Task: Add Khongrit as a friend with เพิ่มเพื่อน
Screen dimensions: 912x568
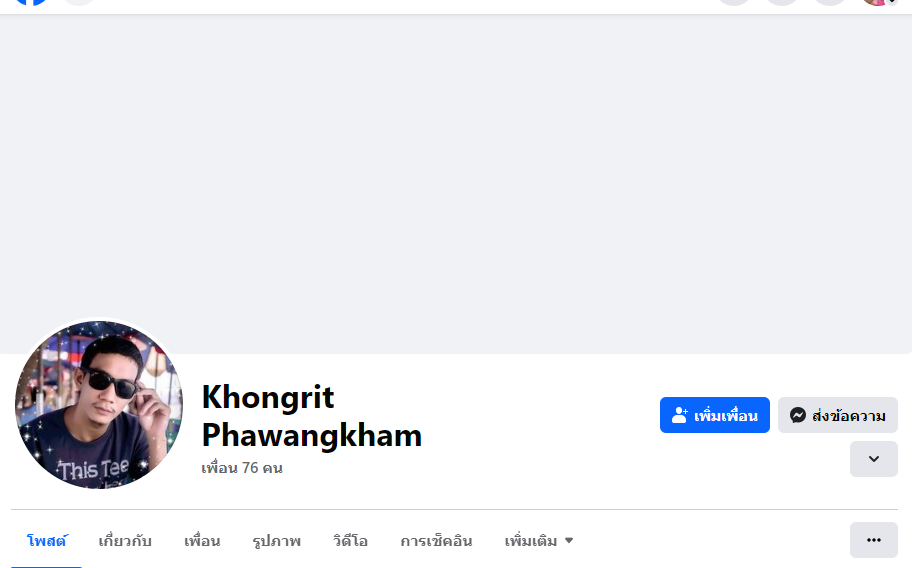Action: point(715,415)
